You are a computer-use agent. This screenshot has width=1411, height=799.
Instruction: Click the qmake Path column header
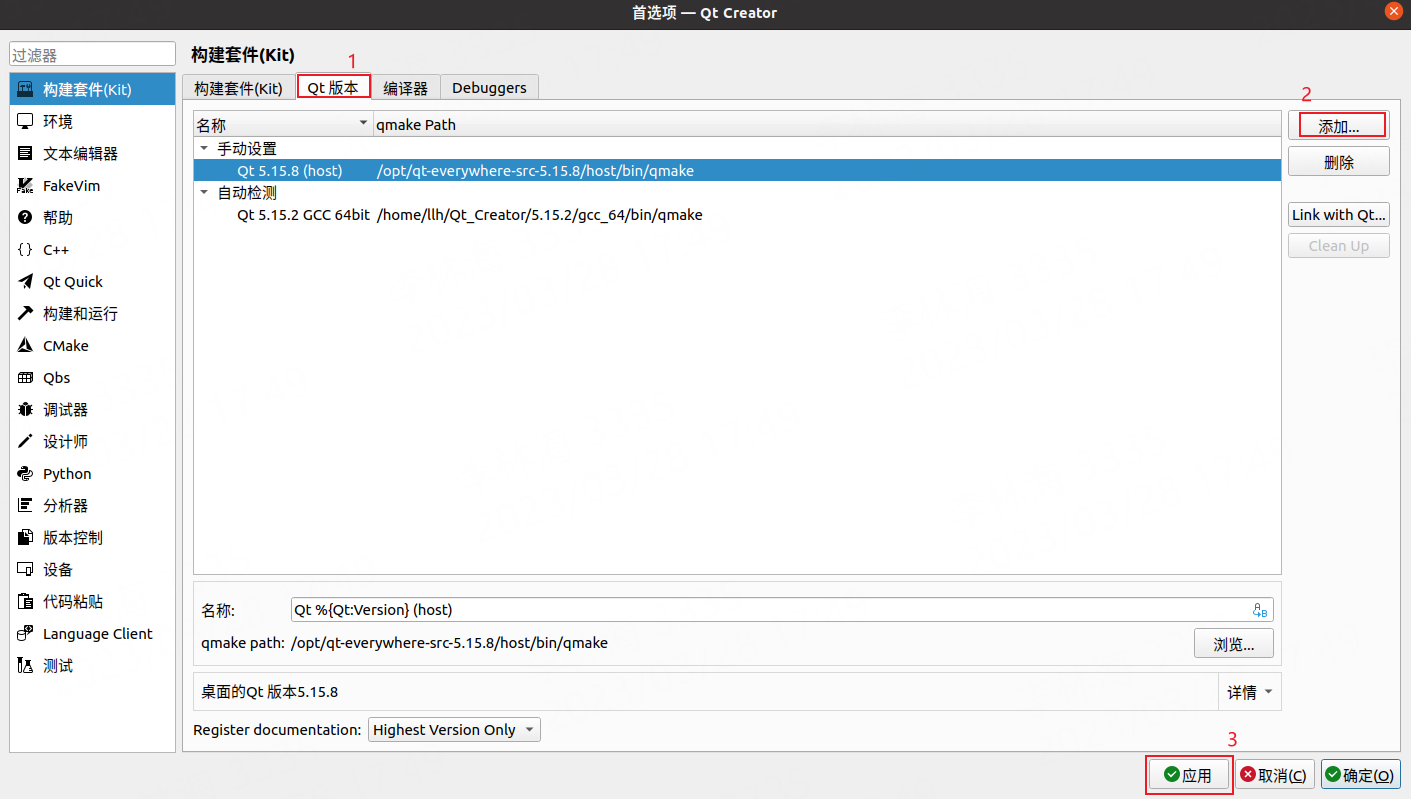[x=826, y=125]
